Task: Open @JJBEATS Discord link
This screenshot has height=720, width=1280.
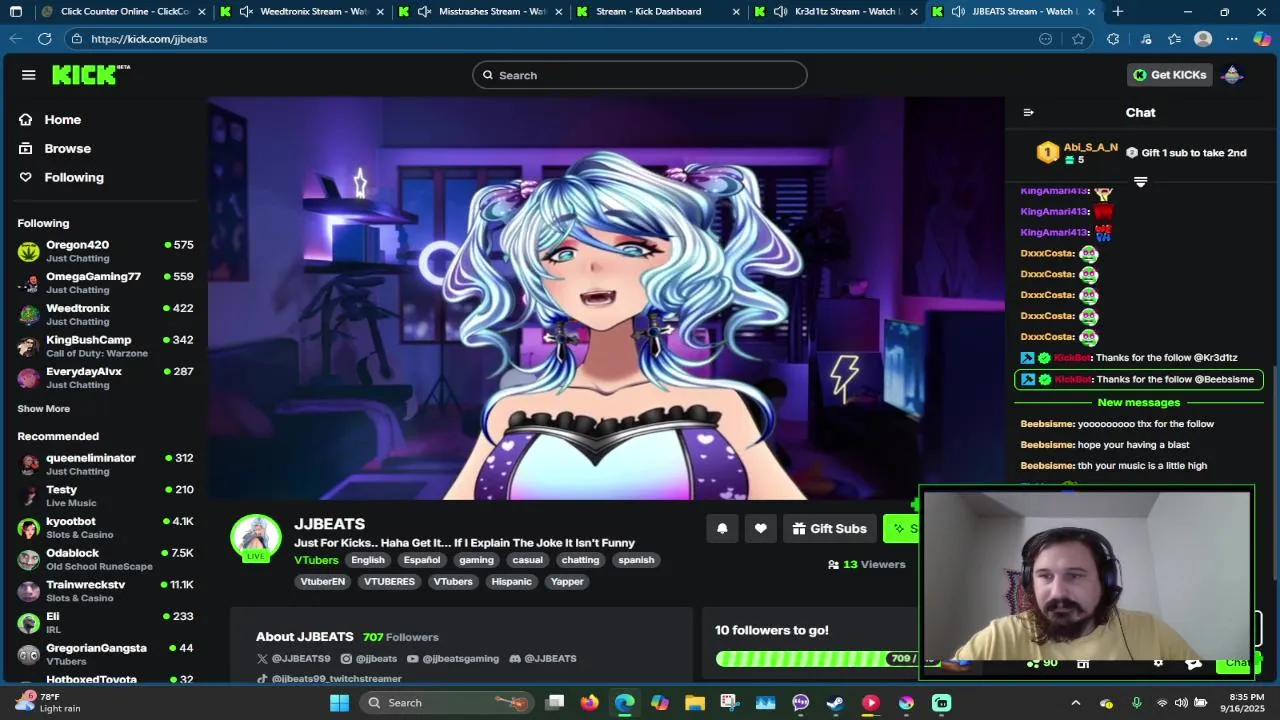Action: coord(543,659)
